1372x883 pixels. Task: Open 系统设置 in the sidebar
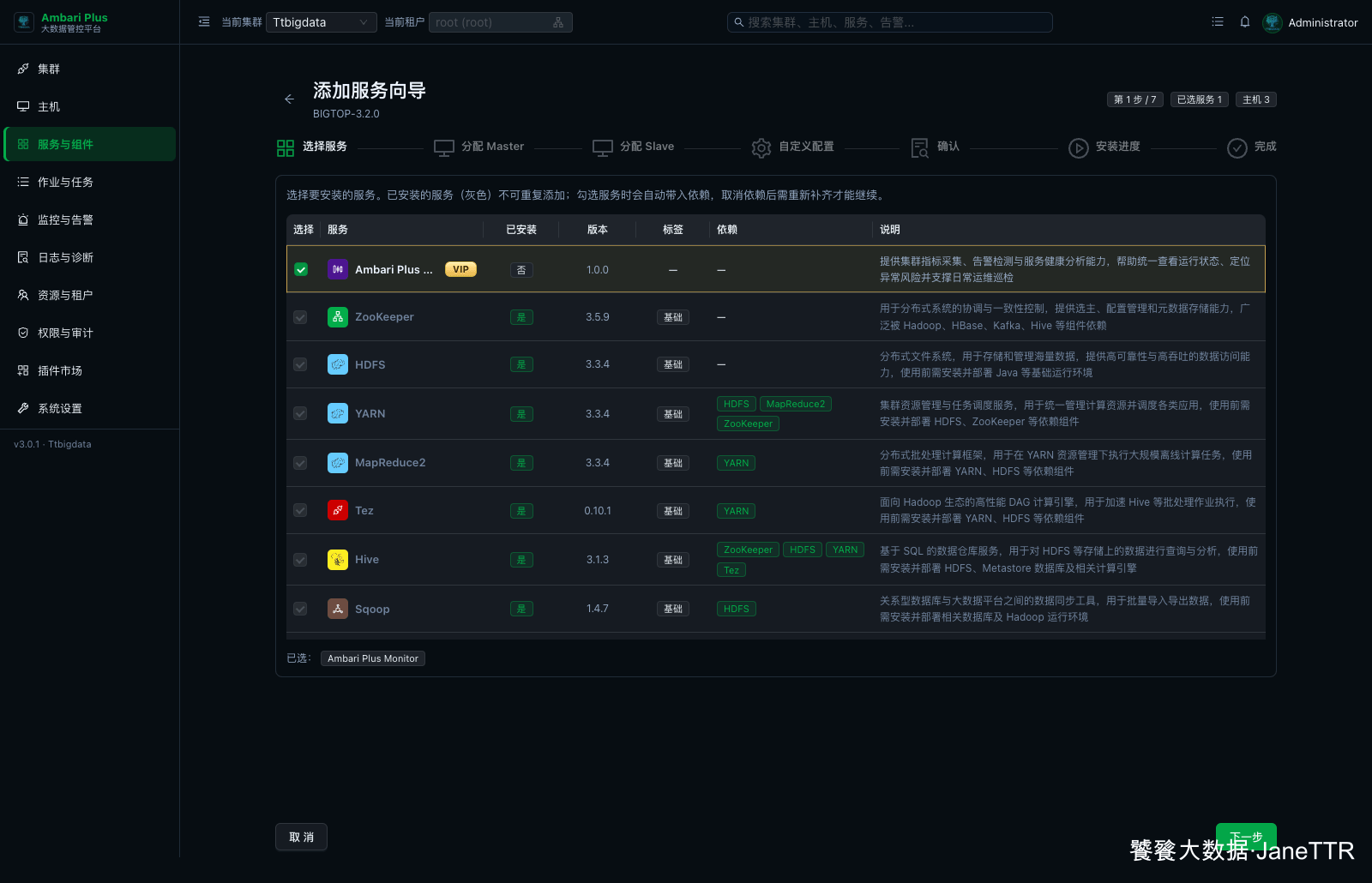(x=90, y=408)
